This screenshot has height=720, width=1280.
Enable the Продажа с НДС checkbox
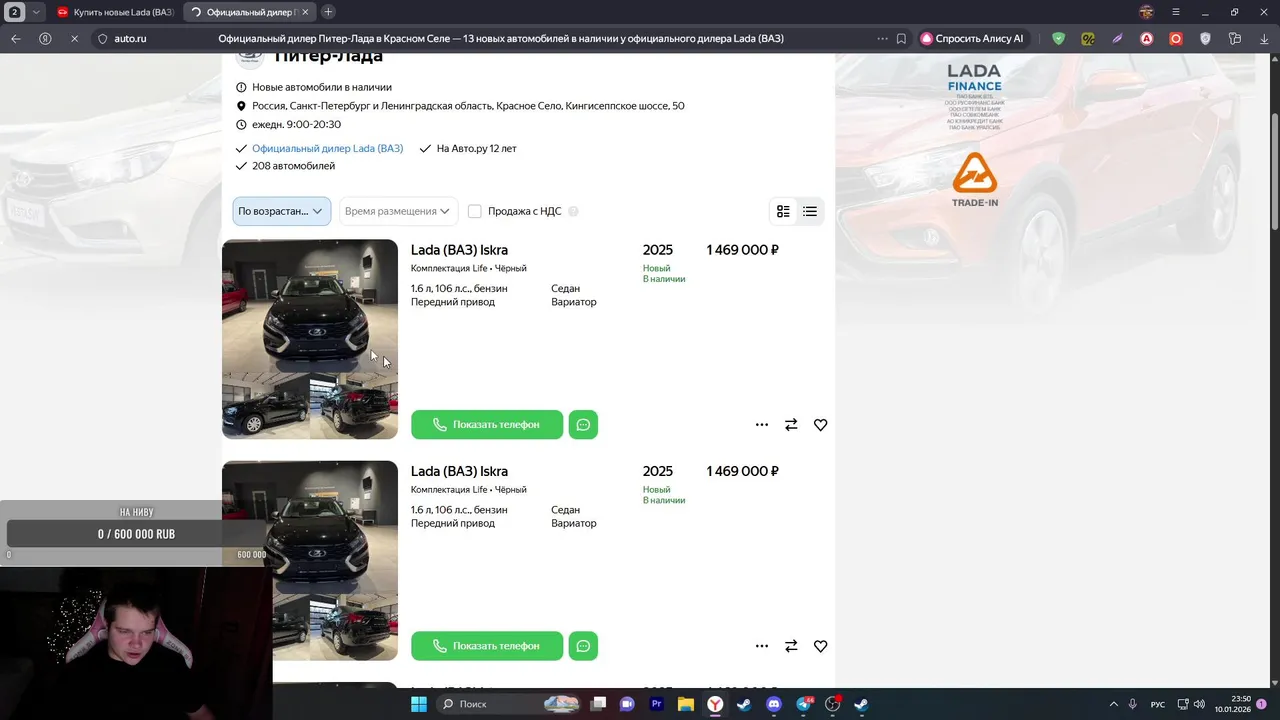[475, 211]
